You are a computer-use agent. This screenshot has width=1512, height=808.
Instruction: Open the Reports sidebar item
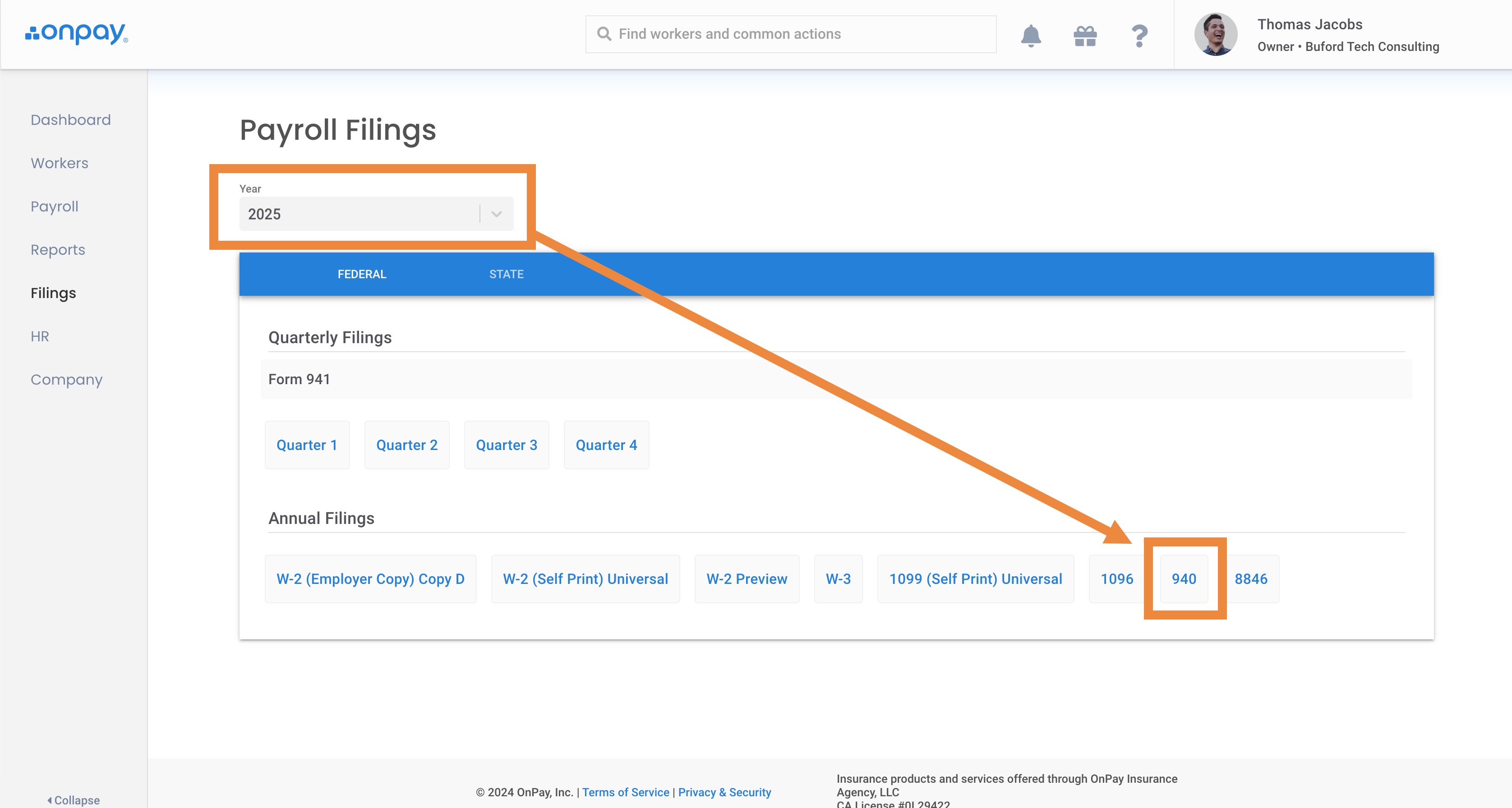pyautogui.click(x=58, y=250)
